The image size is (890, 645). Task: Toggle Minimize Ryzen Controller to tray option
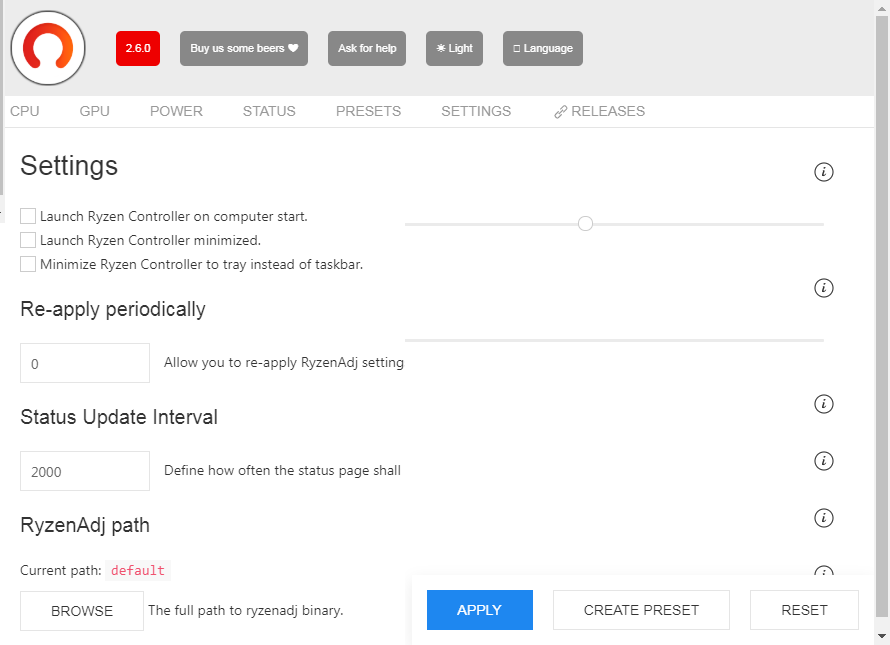pos(28,265)
